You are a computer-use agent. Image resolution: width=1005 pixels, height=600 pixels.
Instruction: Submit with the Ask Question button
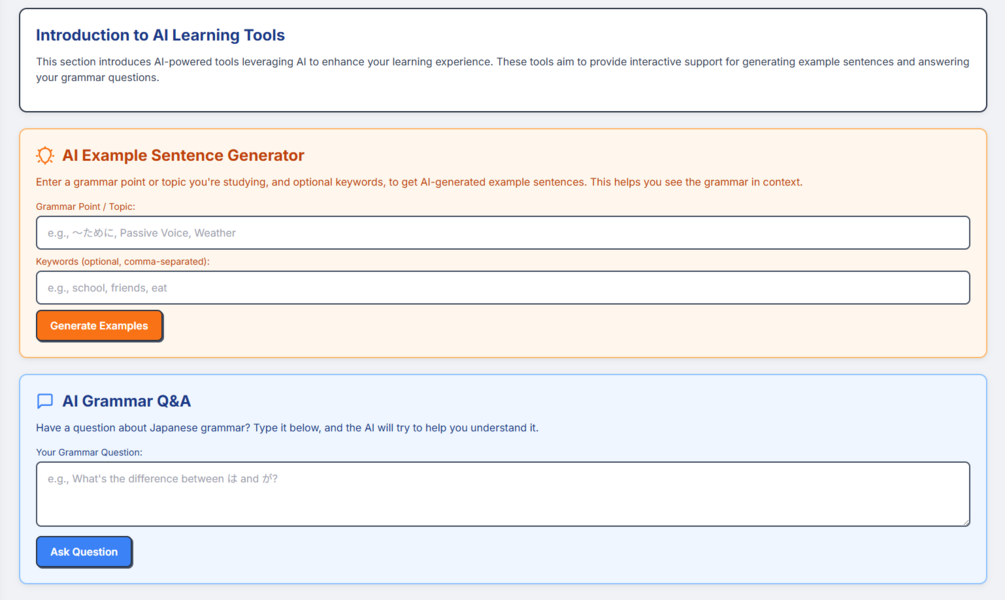[x=84, y=552]
